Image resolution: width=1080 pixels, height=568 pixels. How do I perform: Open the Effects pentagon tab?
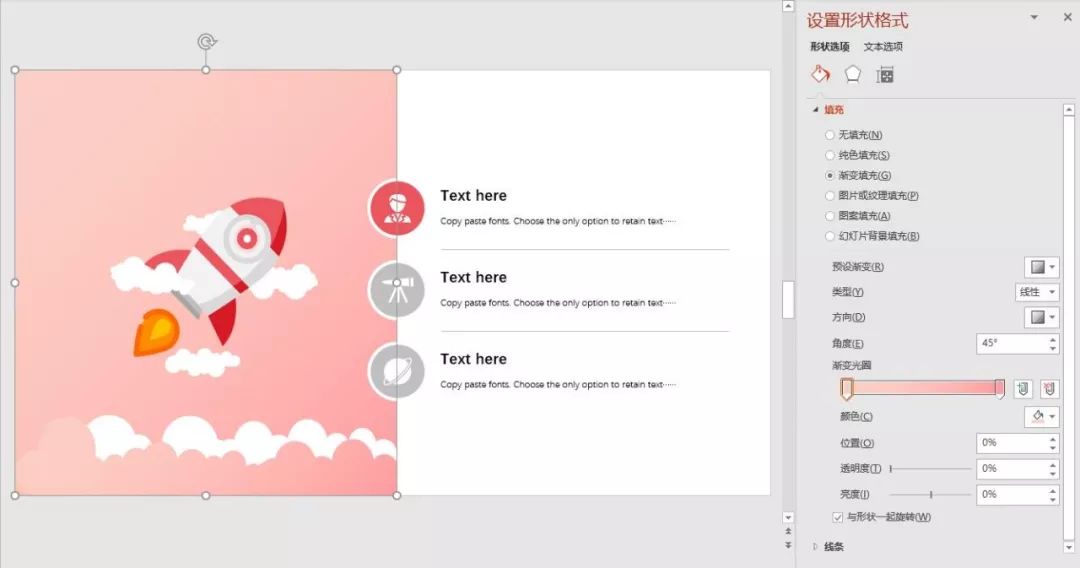[x=853, y=74]
